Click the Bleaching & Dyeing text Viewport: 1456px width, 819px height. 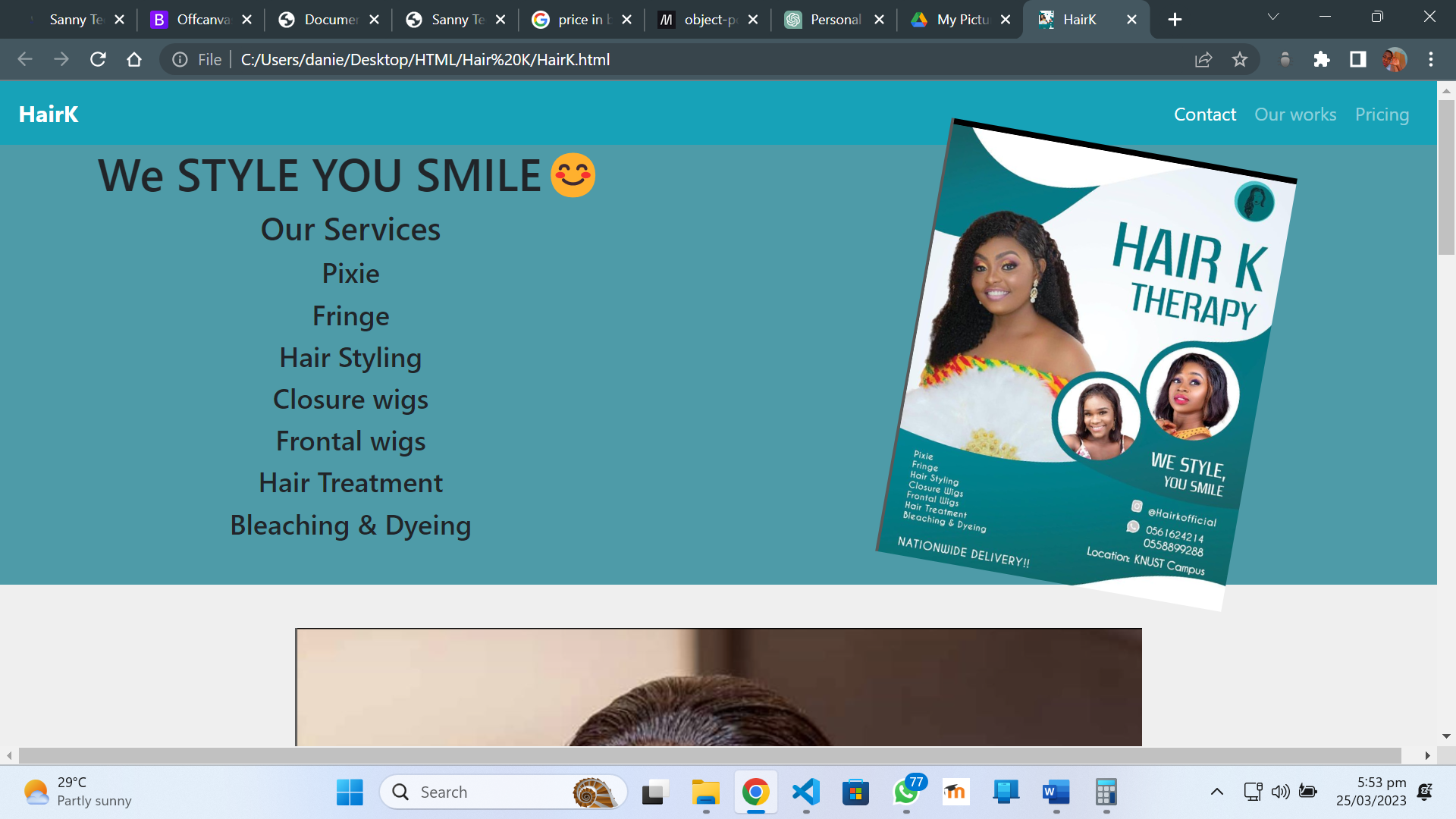pos(350,526)
